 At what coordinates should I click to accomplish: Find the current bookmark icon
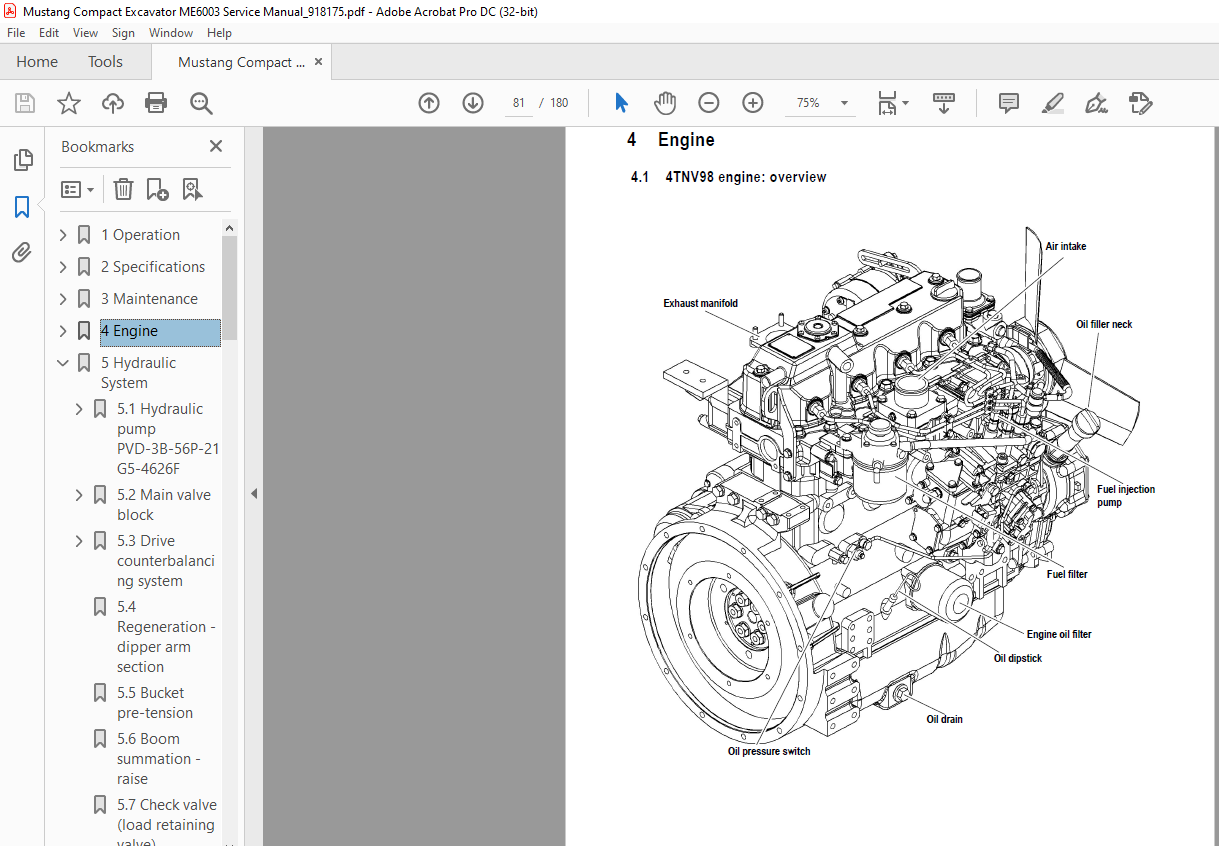192,189
